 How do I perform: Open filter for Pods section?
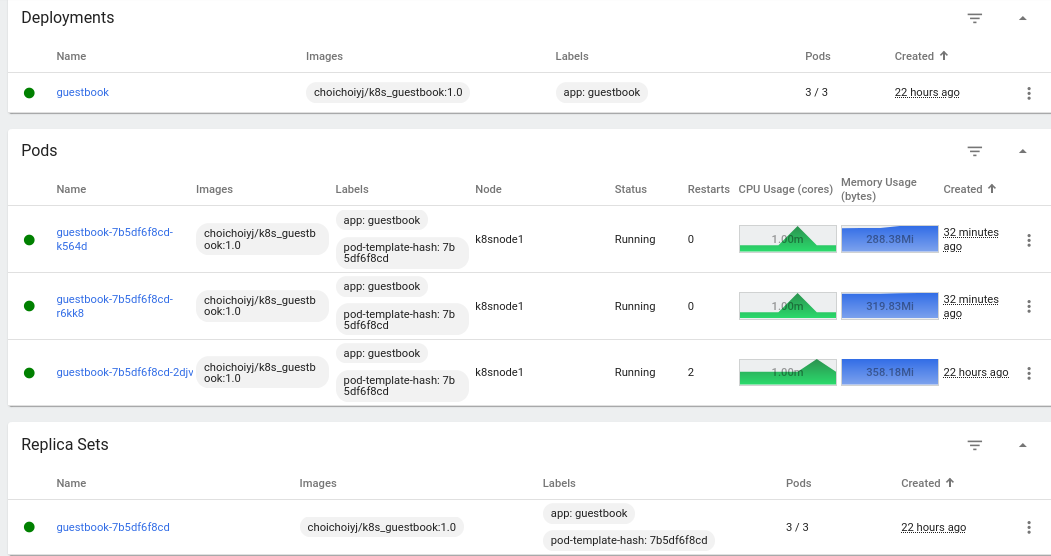coord(975,151)
